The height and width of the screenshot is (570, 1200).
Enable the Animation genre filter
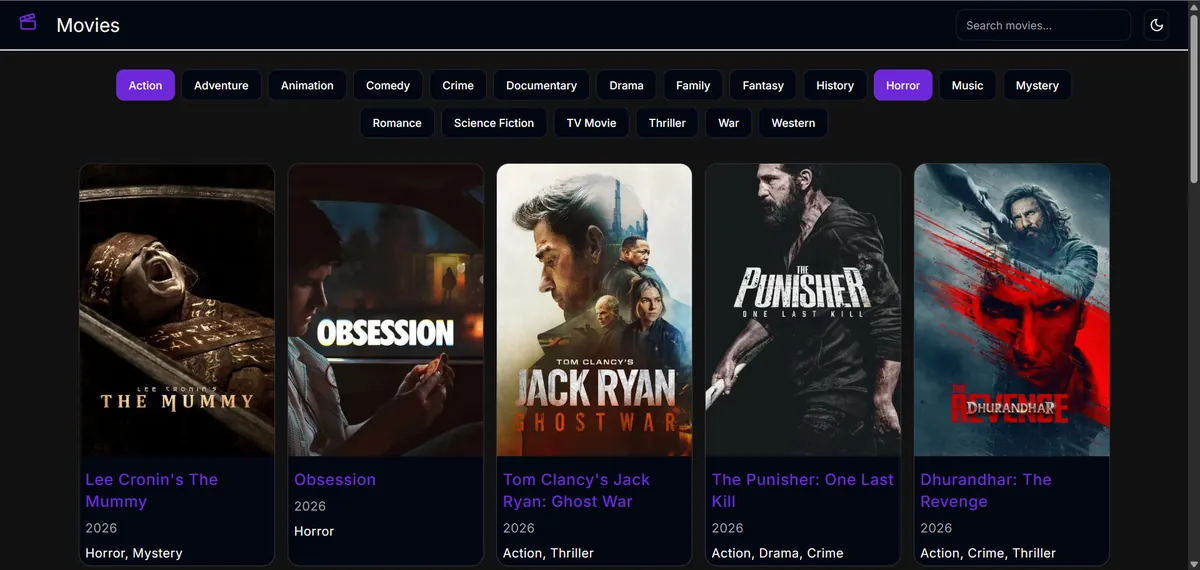(307, 85)
